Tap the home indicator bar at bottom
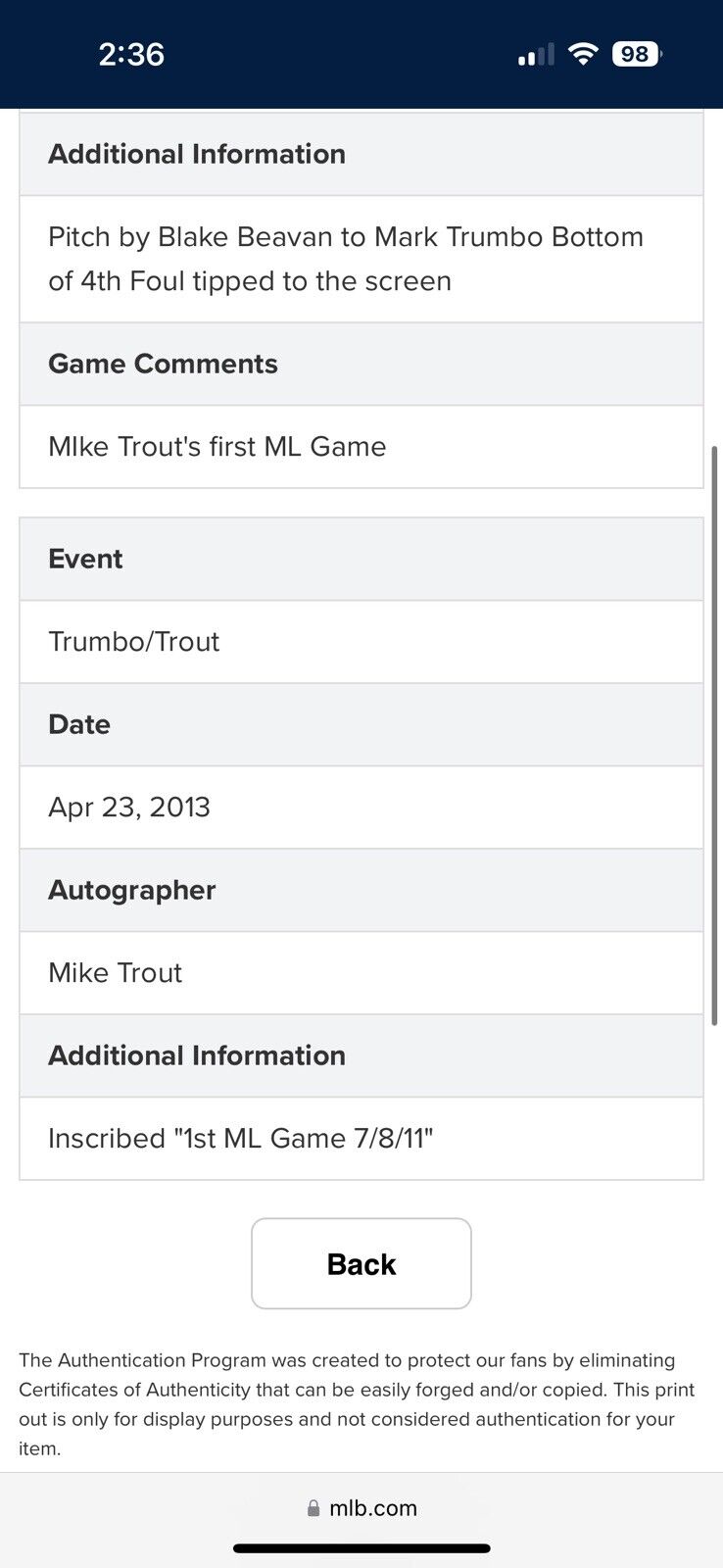The width and height of the screenshot is (723, 1568). (361, 1548)
